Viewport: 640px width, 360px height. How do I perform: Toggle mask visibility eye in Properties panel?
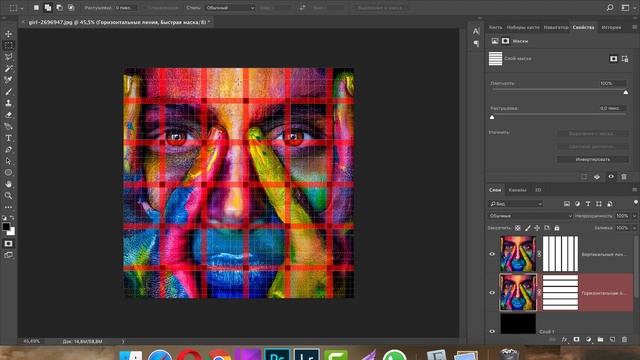coord(611,177)
